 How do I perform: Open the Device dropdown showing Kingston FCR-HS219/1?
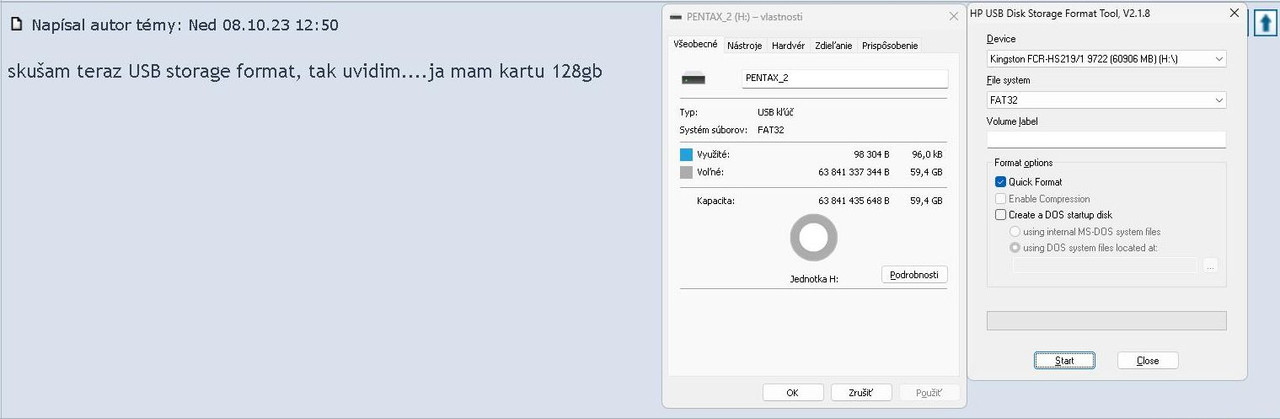pyautogui.click(x=1106, y=59)
